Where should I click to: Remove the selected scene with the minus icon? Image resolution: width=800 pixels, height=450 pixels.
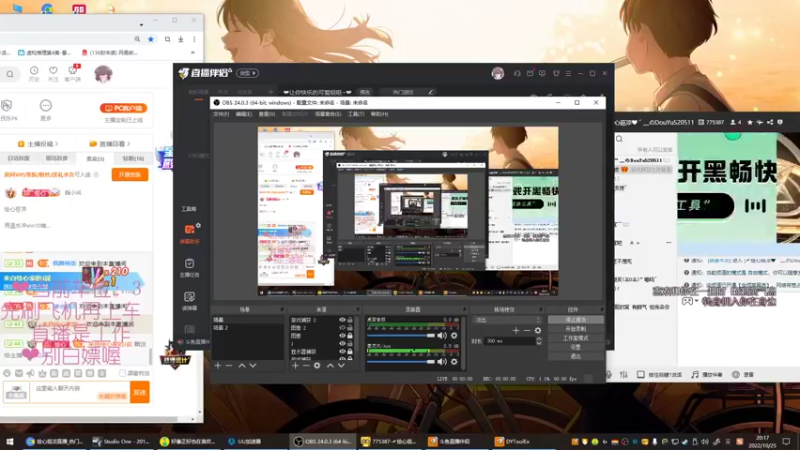pyautogui.click(x=229, y=366)
